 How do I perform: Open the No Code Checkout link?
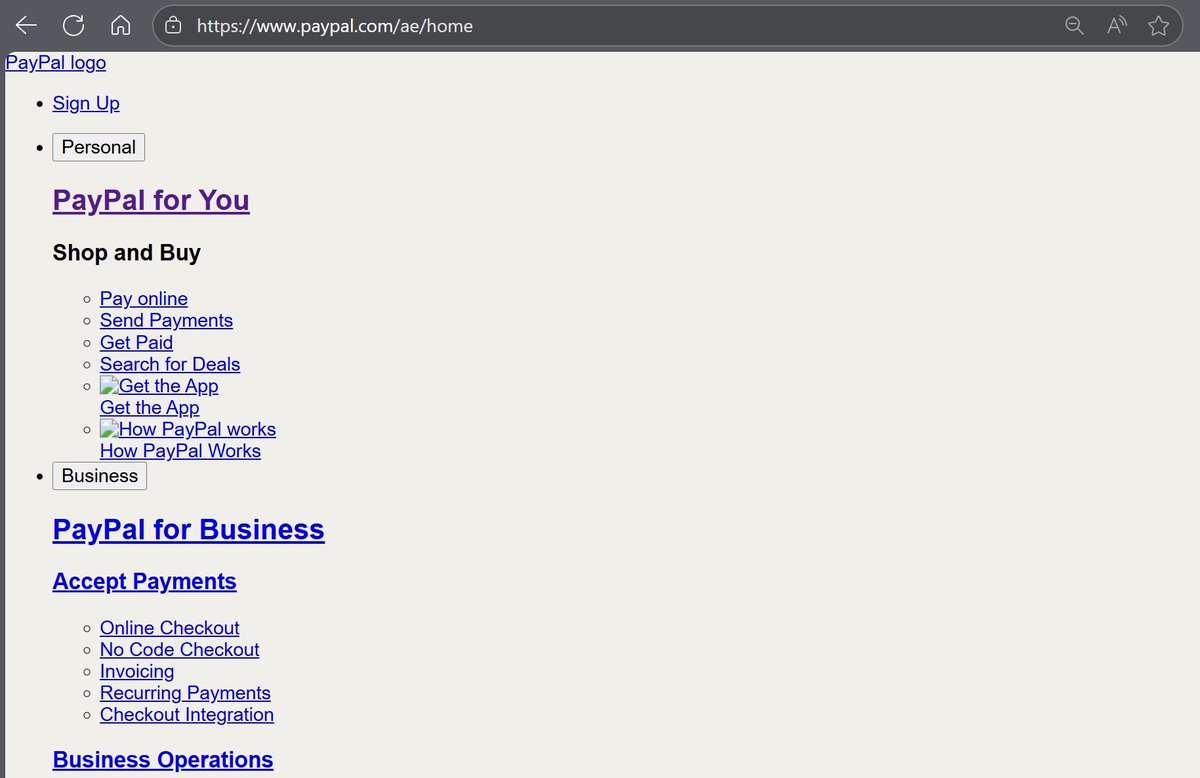point(180,649)
